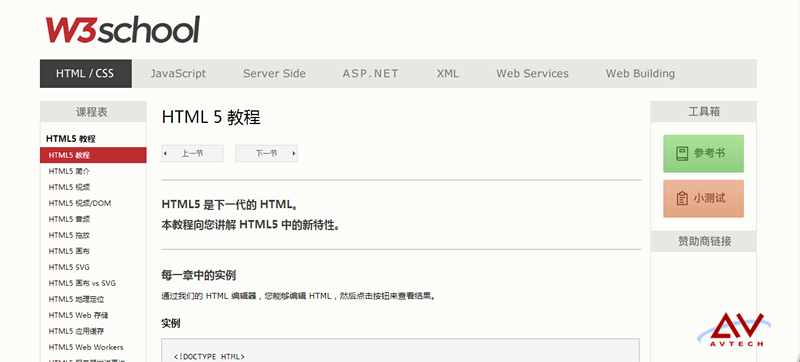
Task: Go to the XML tab
Action: (x=447, y=73)
